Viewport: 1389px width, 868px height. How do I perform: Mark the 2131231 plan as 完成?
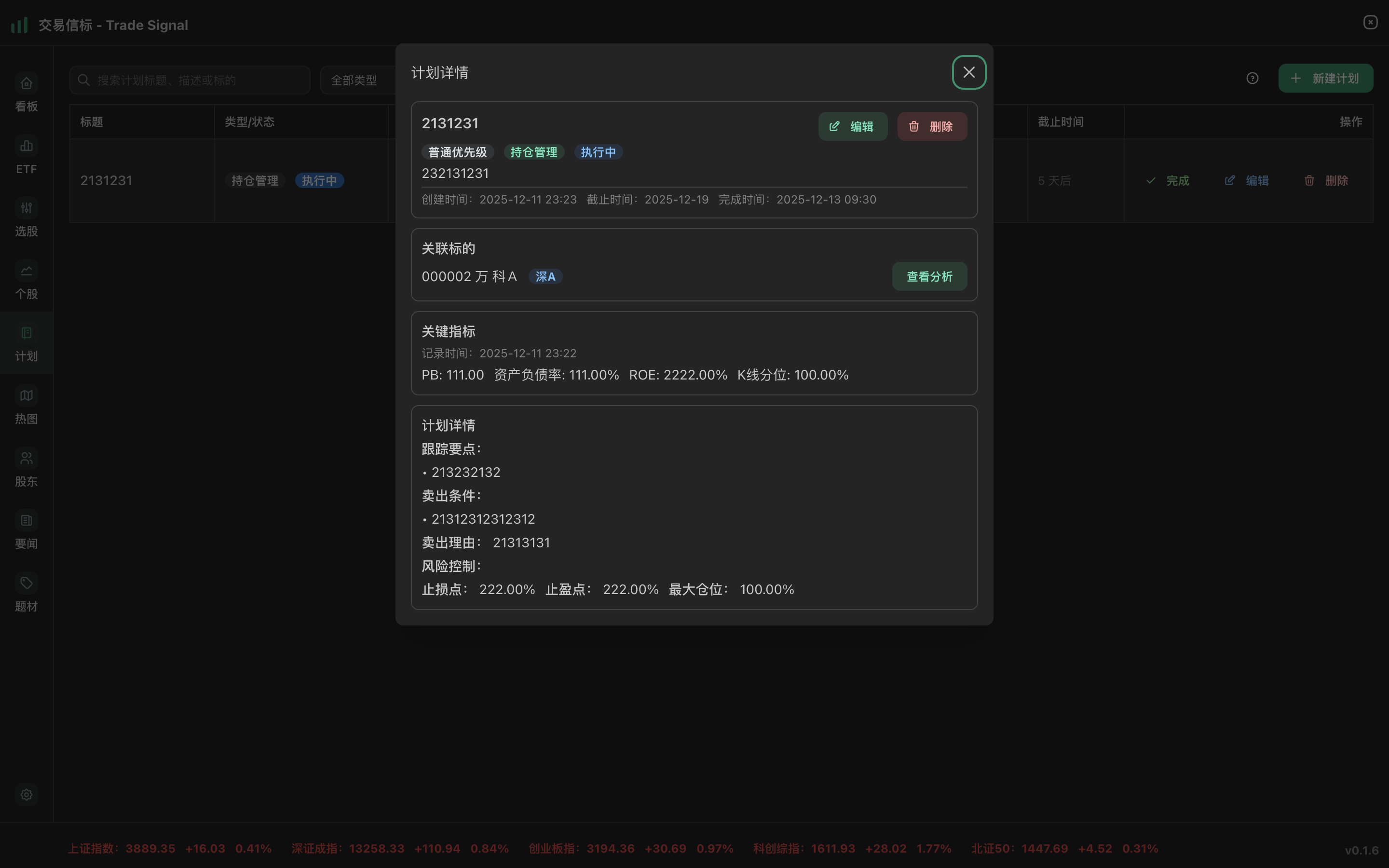point(1168,180)
